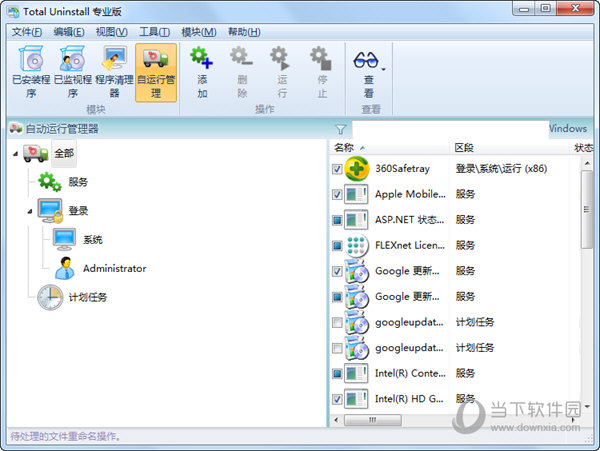Click the horizontal scrollbar left arrow

[x=336, y=420]
